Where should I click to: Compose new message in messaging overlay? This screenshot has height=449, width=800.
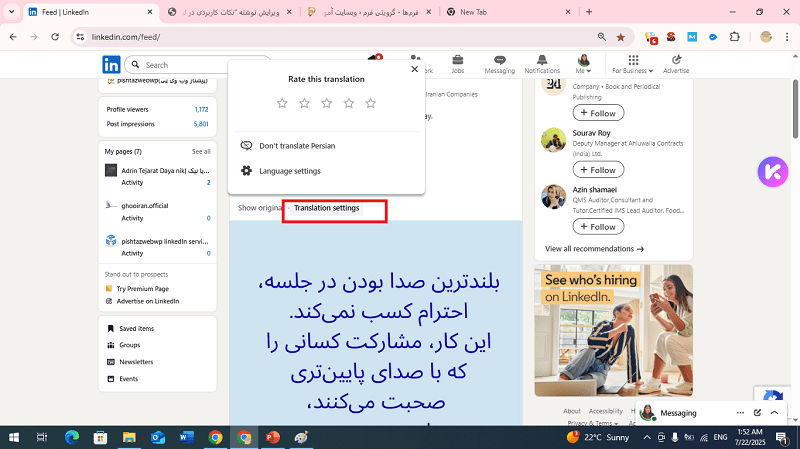tap(757, 413)
